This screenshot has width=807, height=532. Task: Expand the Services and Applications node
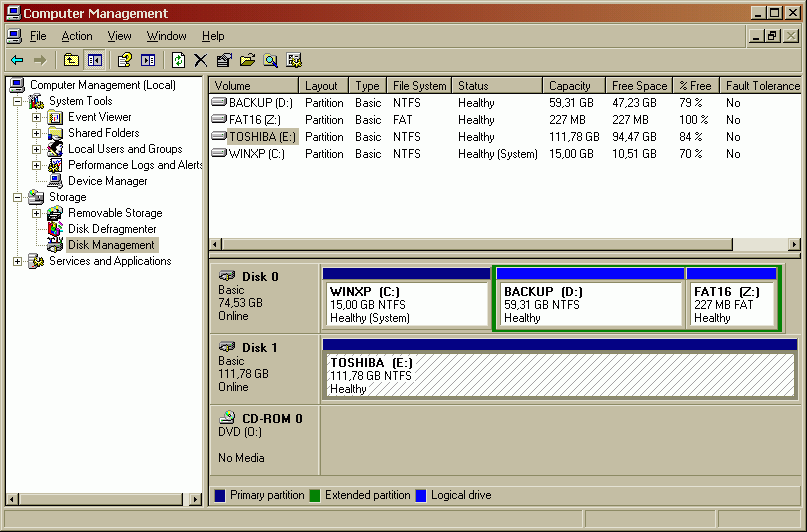coord(17,261)
